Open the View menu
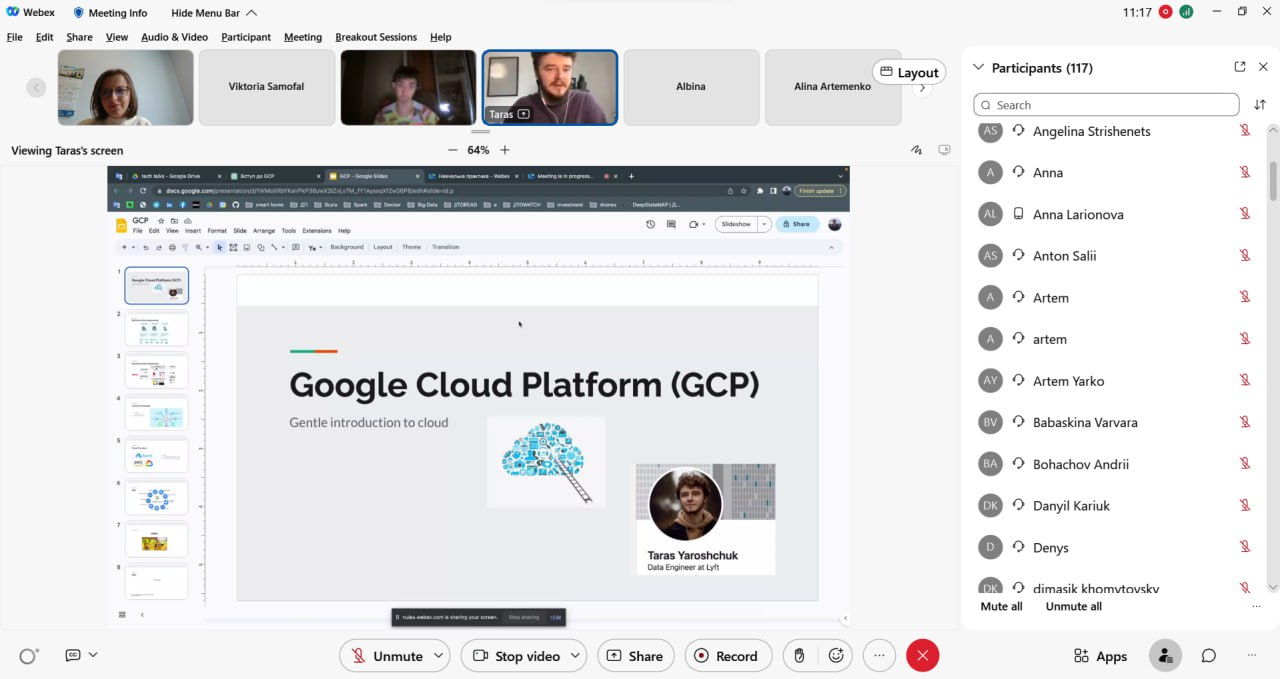 point(117,37)
